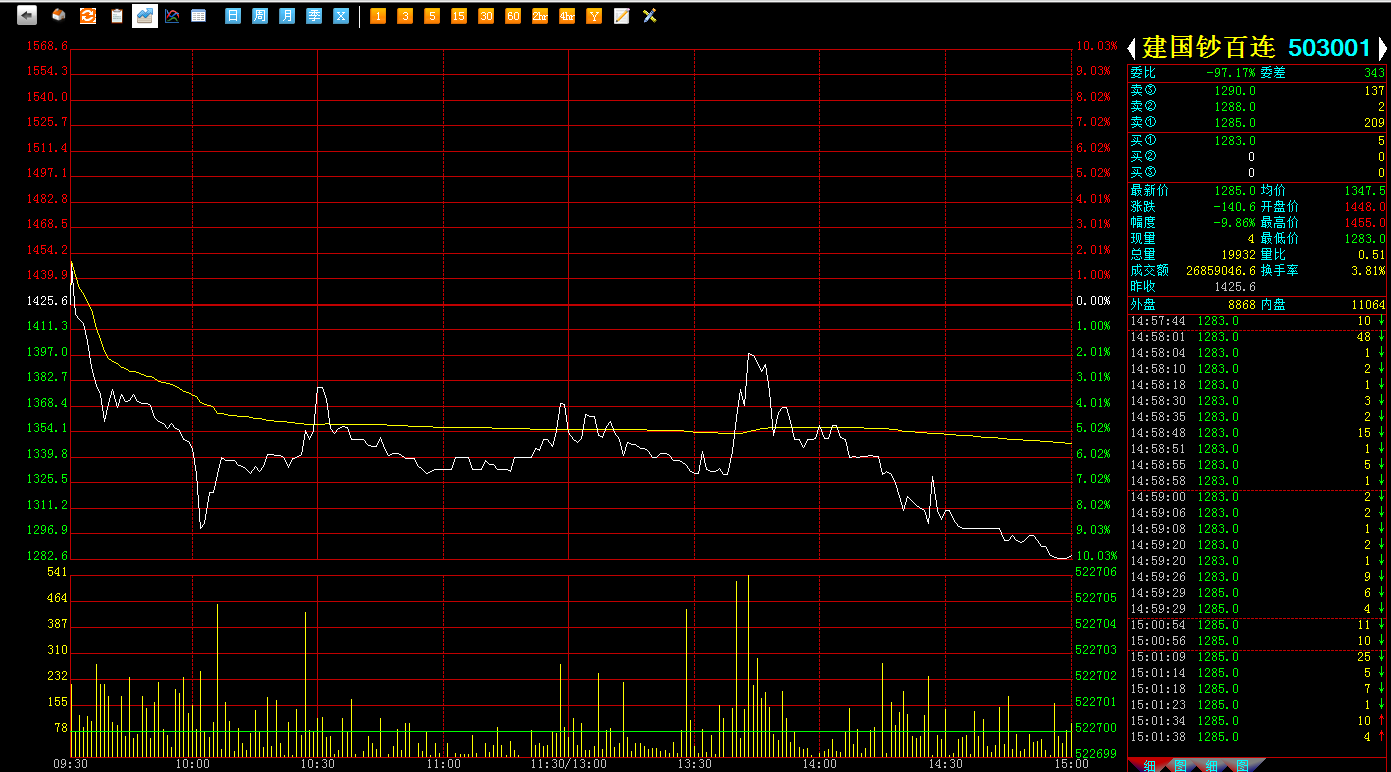Open the crossed tools settings icon
1391x772 pixels.
click(x=650, y=16)
